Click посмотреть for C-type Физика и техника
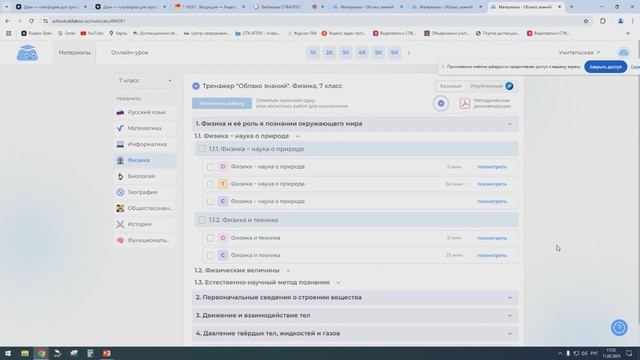Viewport: 640px width, 360px height. click(x=492, y=256)
